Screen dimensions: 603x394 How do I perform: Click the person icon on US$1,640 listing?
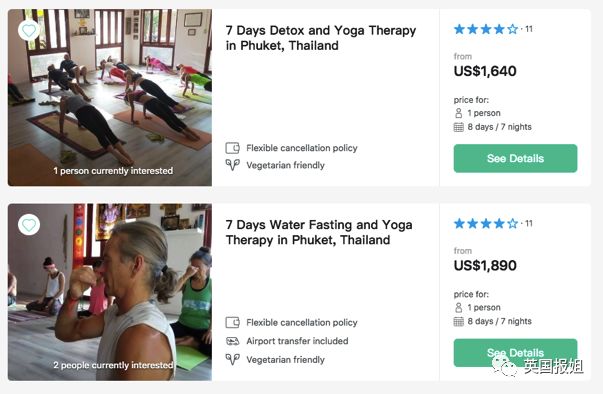pyautogui.click(x=458, y=113)
